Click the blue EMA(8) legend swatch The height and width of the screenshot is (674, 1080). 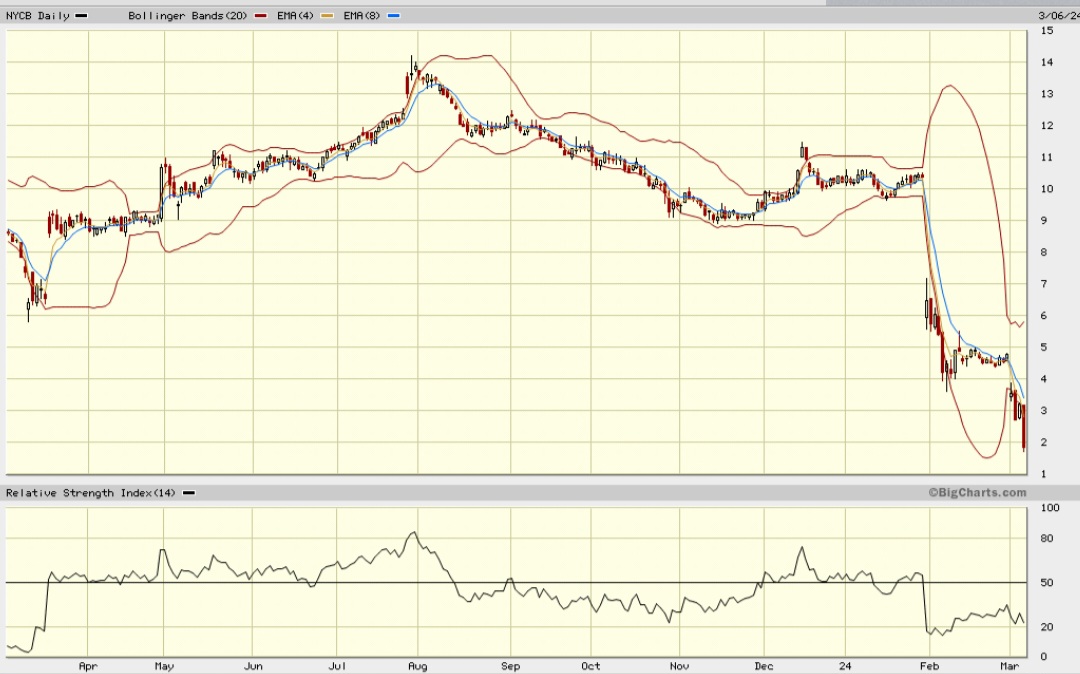coord(393,15)
